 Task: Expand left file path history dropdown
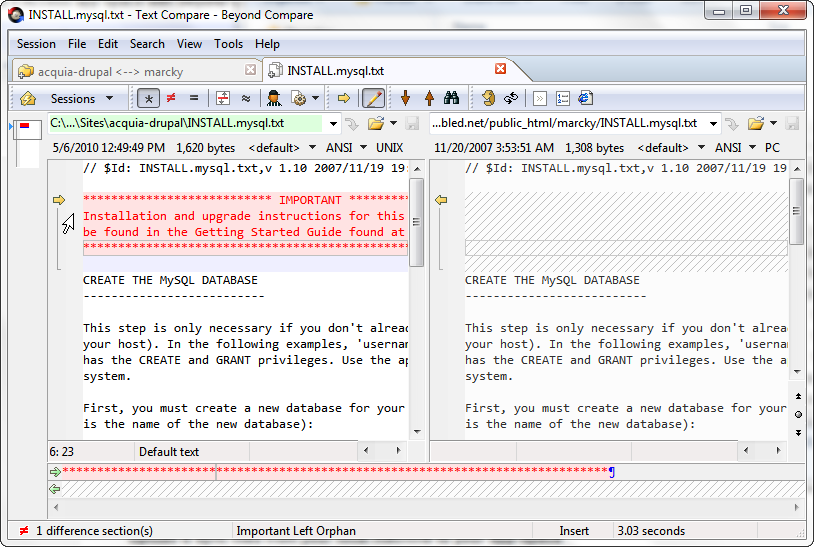[333, 124]
